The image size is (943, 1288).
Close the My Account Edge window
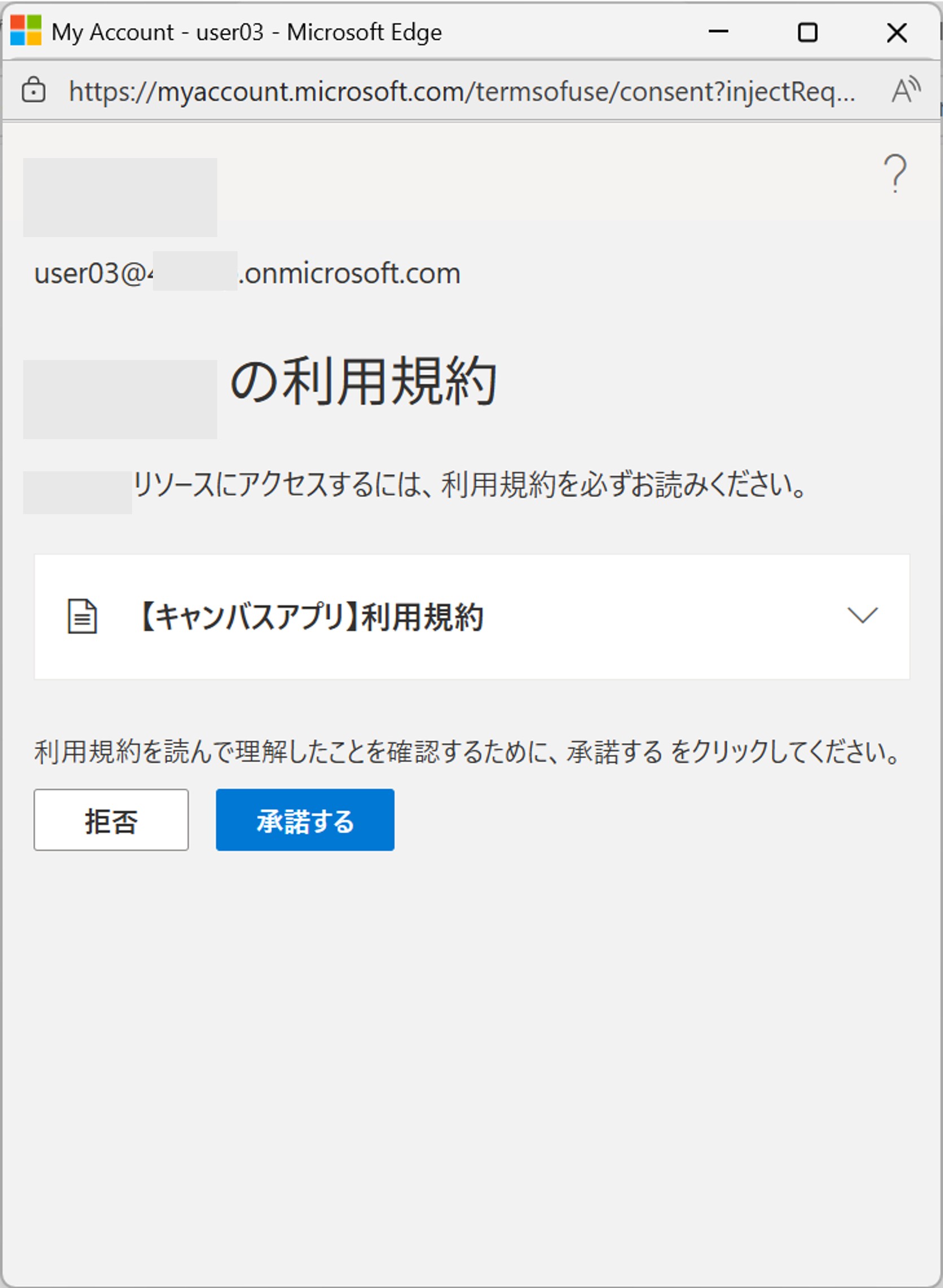pos(897,32)
